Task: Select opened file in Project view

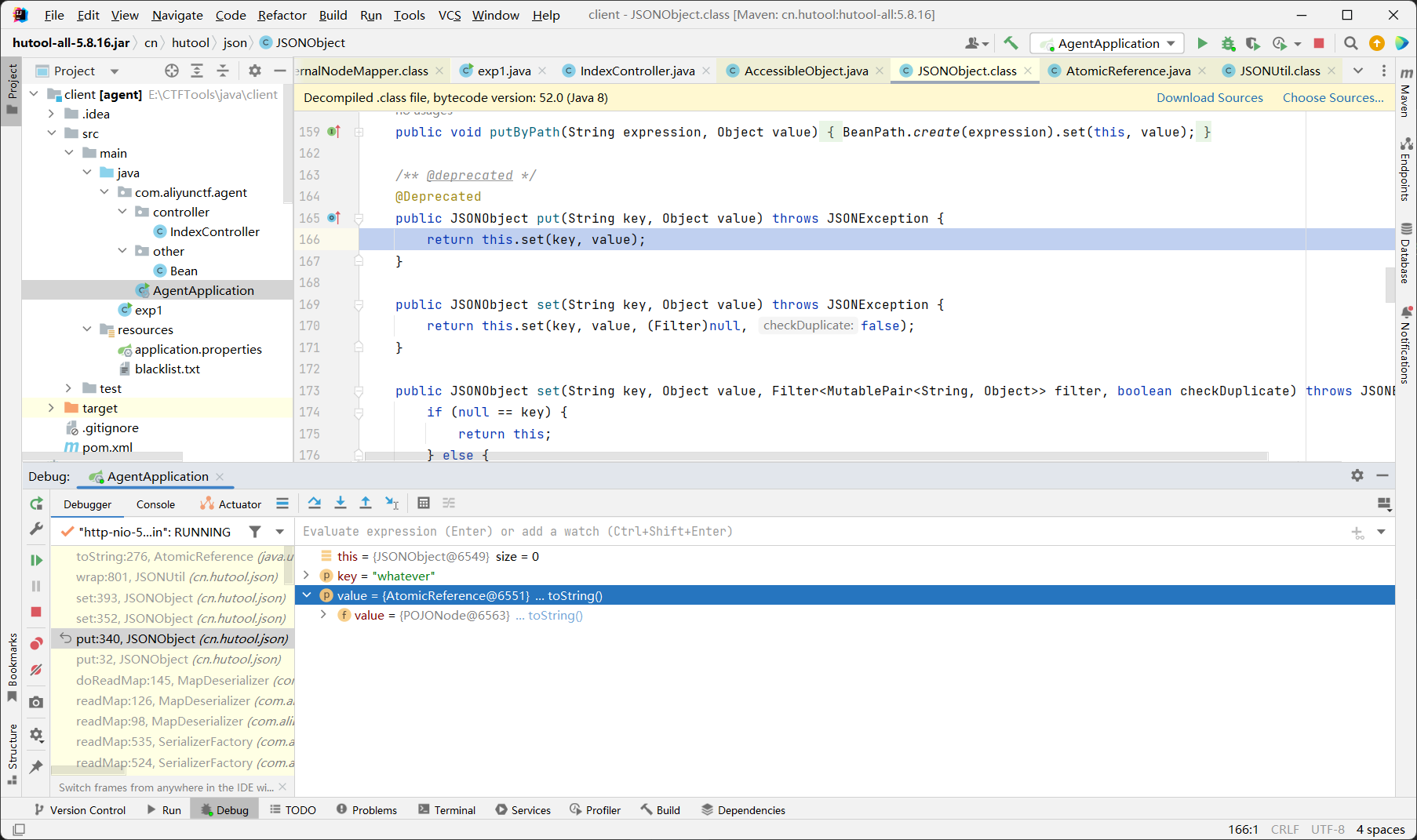Action: [x=172, y=71]
